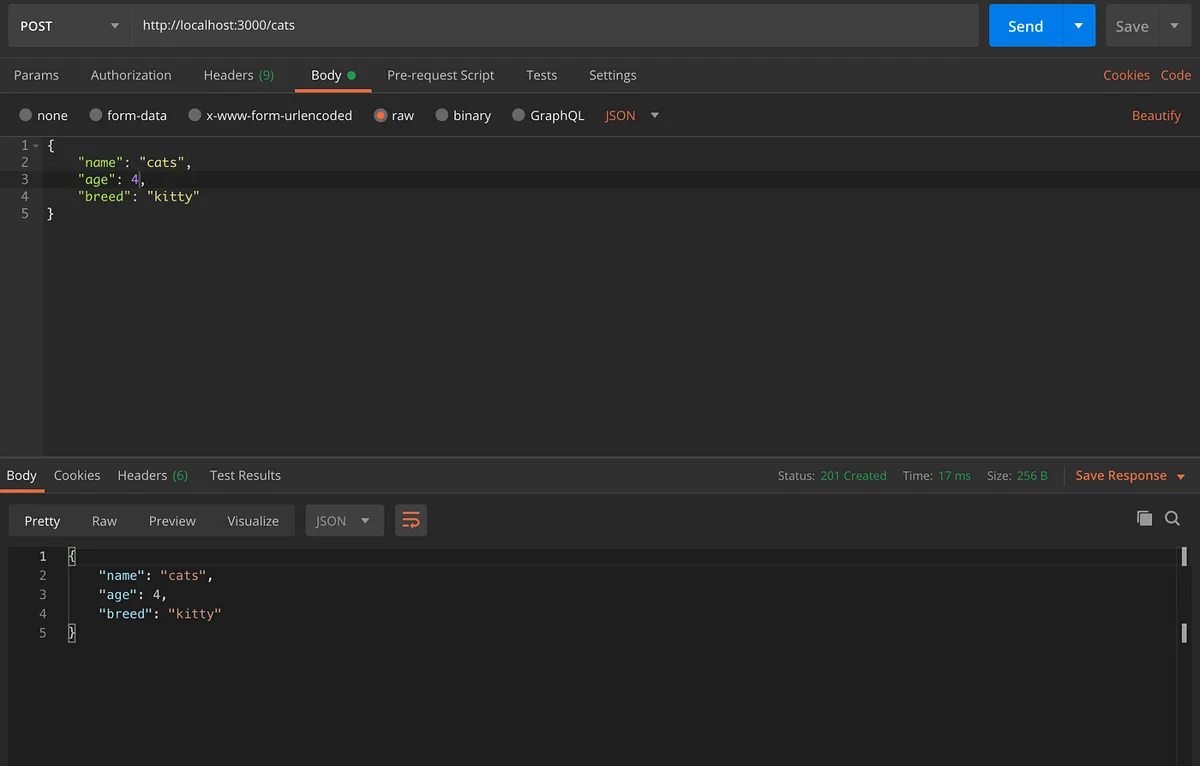1200x766 pixels.
Task: Click the Send dropdown arrow
Action: tap(1078, 26)
